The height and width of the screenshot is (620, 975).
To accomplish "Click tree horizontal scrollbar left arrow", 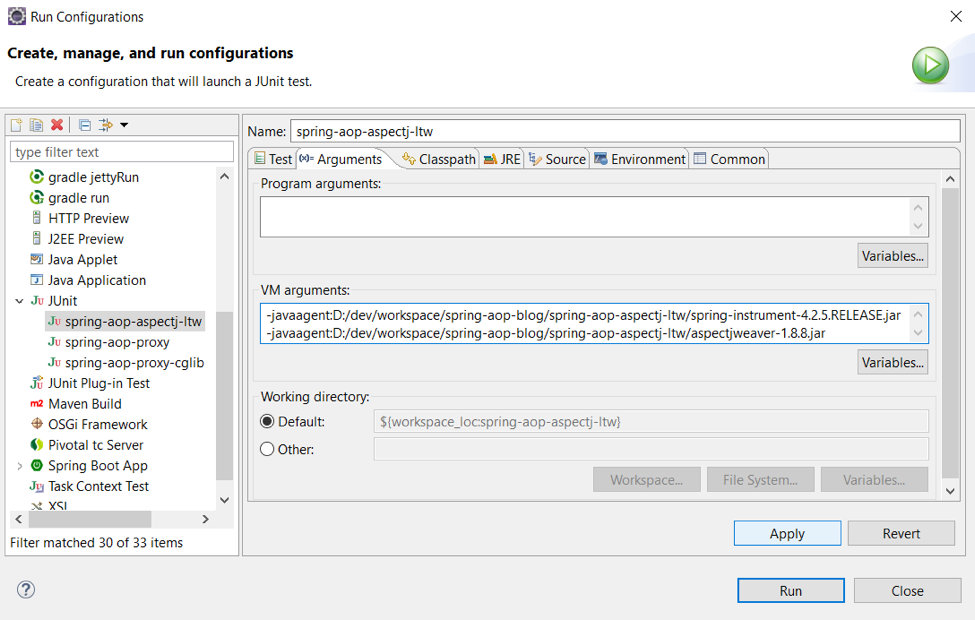I will [19, 519].
